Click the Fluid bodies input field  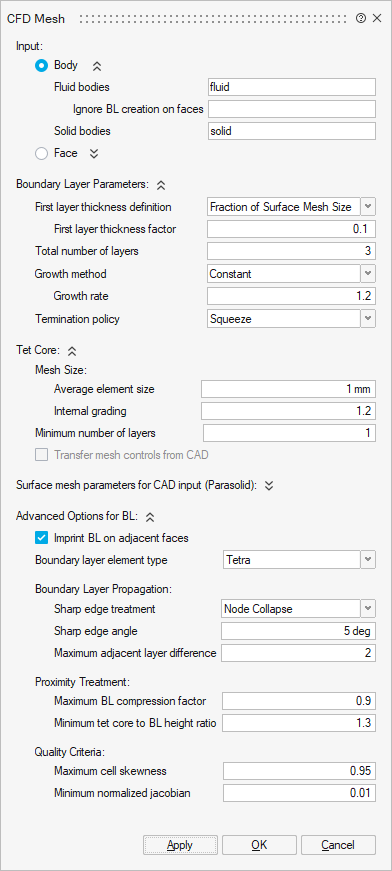(292, 87)
